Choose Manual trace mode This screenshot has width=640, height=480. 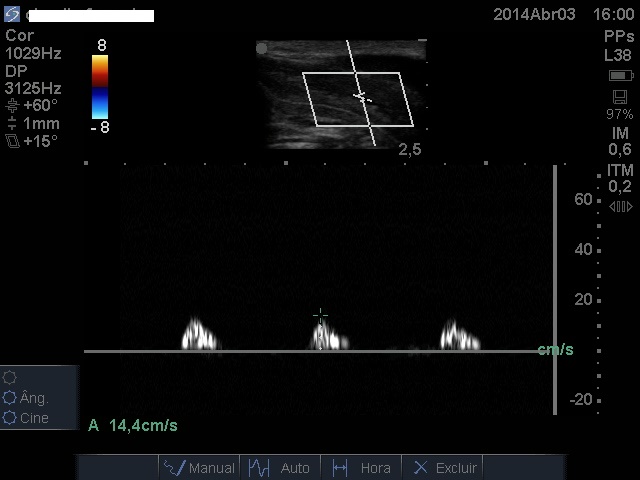coord(199,467)
